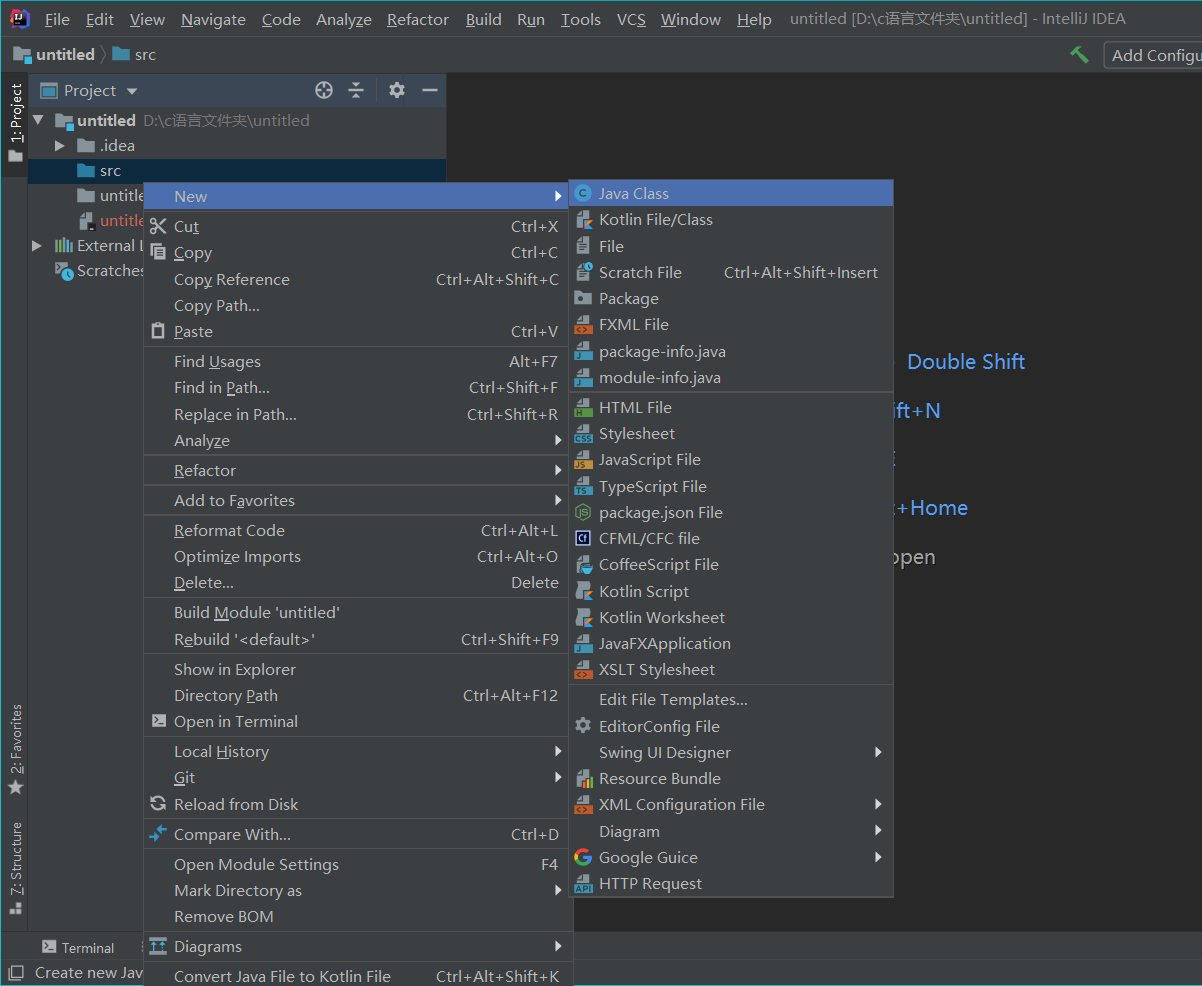Click the Kotlin File/Class icon

click(583, 220)
